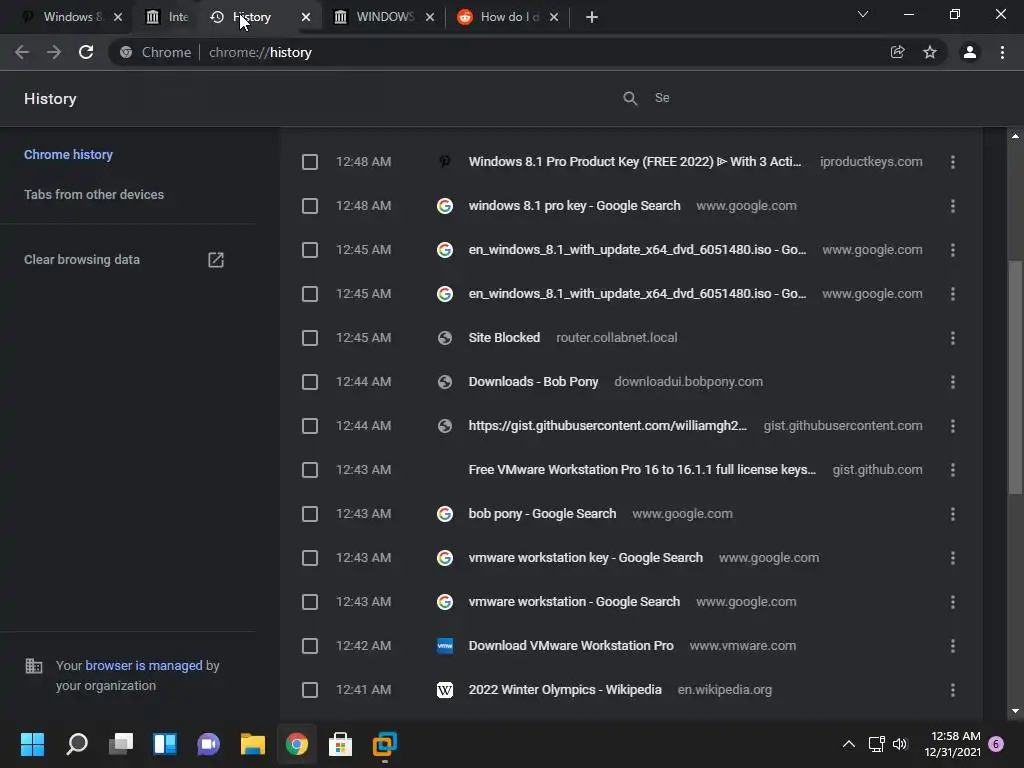The height and width of the screenshot is (768, 1024).
Task: Open actions menu for Download VMware Workstation Pro
Action: tap(953, 646)
